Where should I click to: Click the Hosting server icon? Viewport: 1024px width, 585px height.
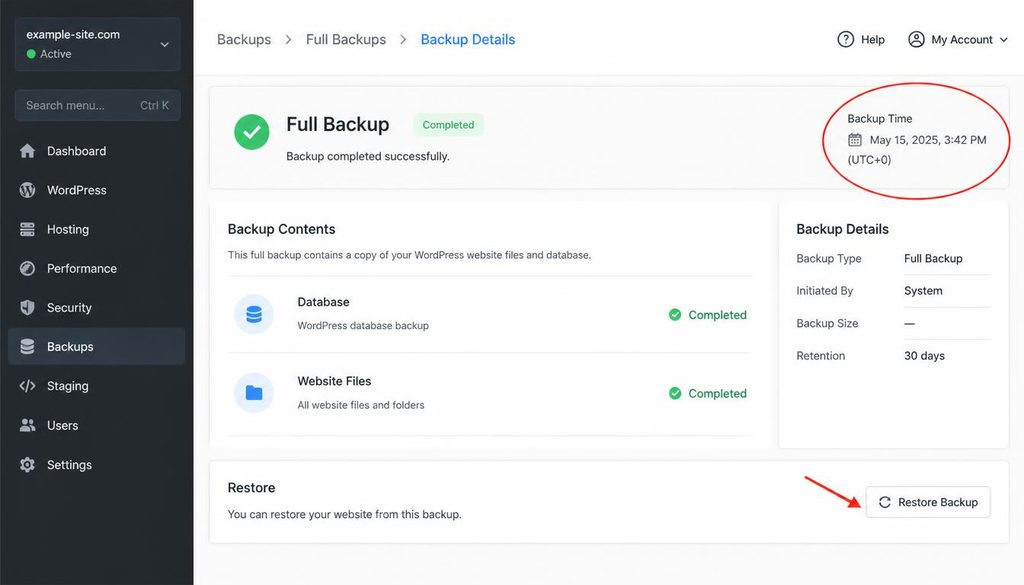(27, 229)
